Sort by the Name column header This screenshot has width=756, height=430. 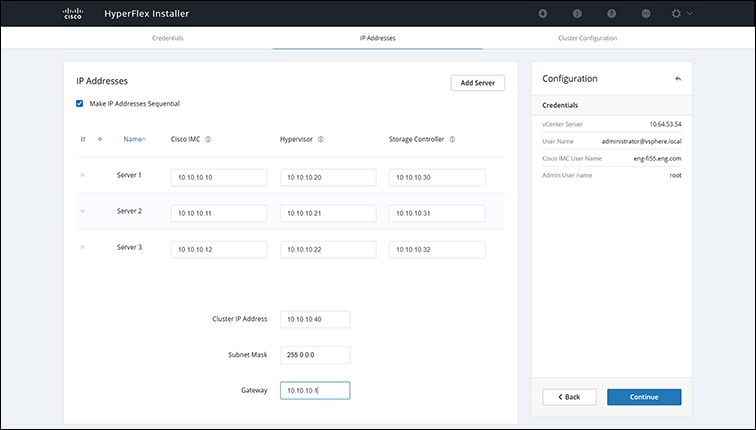(135, 139)
